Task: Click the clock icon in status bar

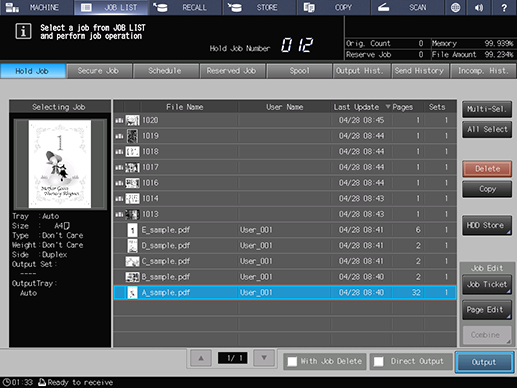Action: coord(6,382)
